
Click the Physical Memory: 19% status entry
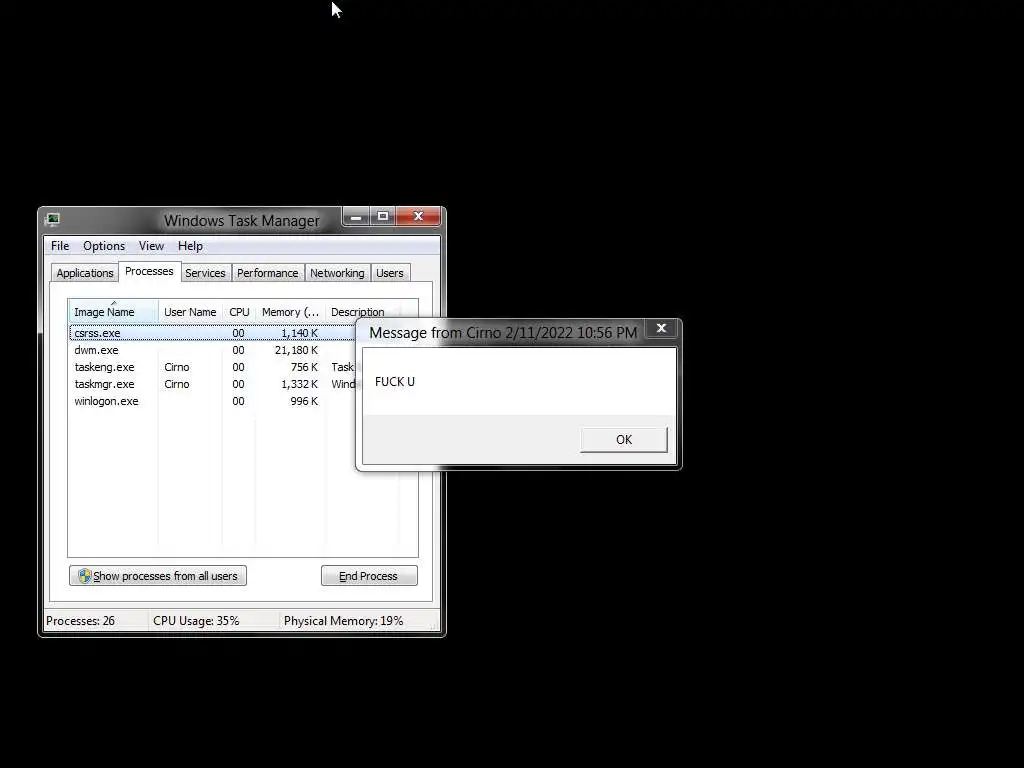point(344,621)
